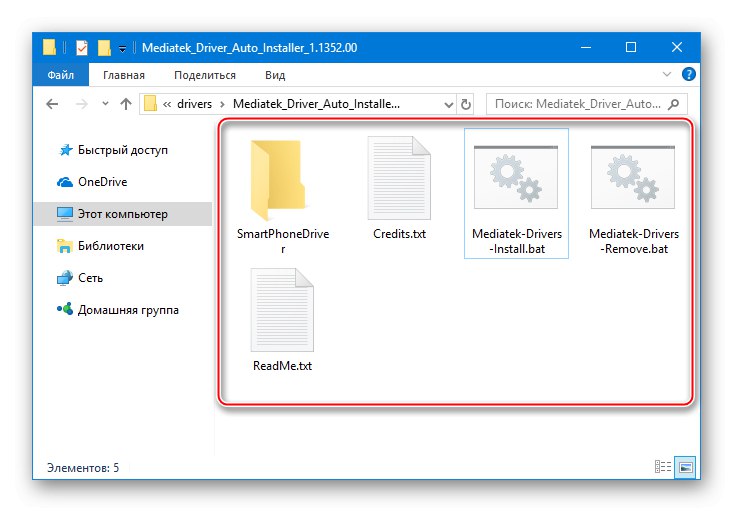733x512 pixels.
Task: Expand the ribbon with the chevron
Action: [x=667, y=74]
